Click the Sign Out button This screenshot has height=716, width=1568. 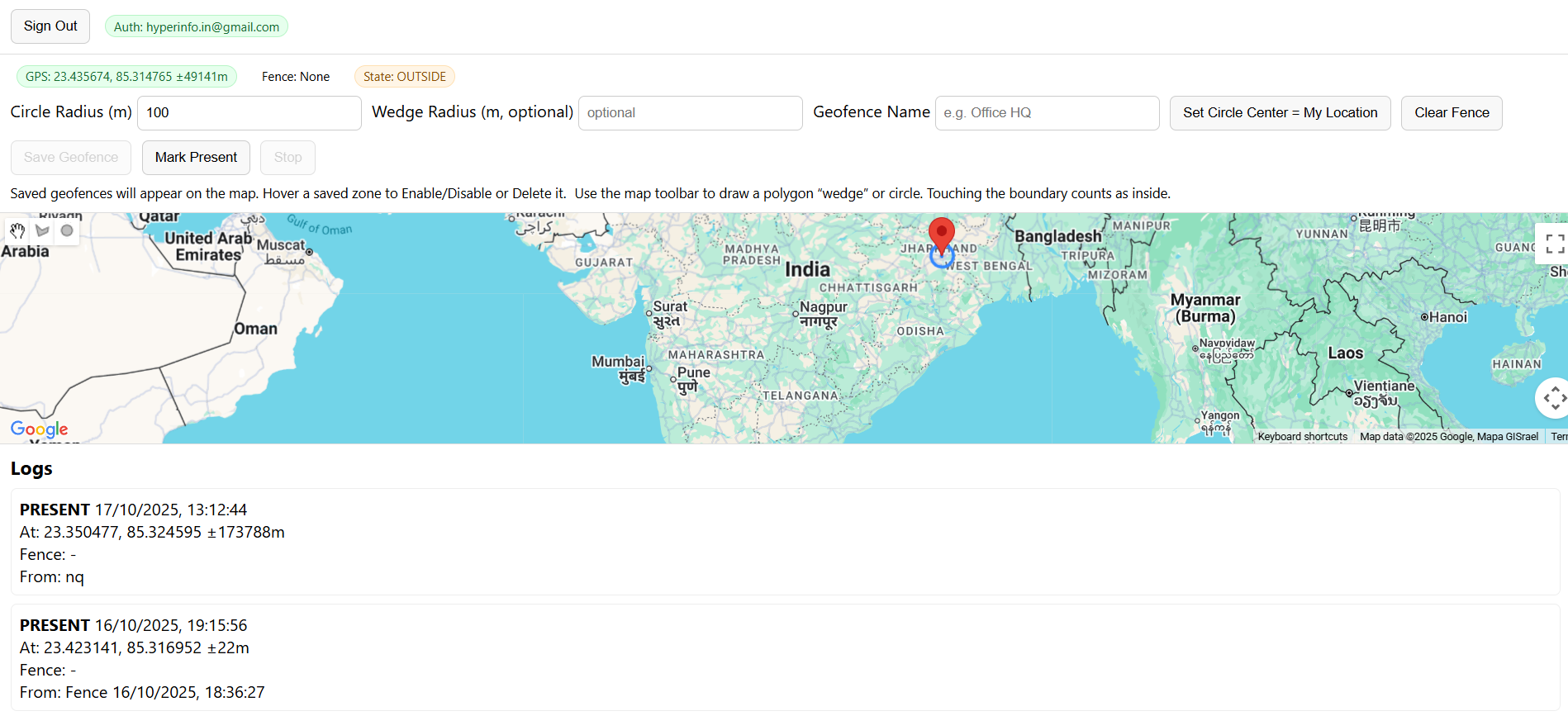click(x=50, y=26)
